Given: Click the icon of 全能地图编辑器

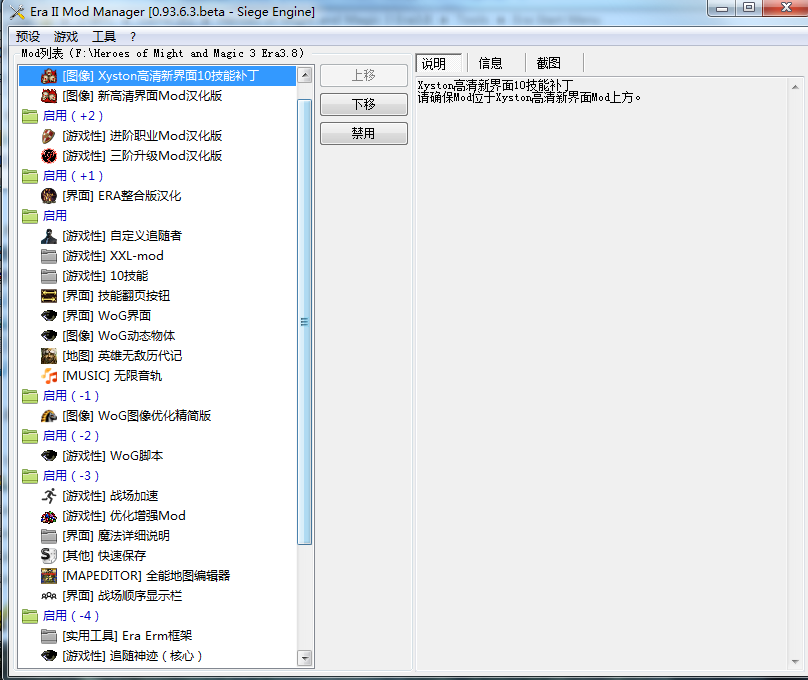Looking at the screenshot, I should [49, 576].
